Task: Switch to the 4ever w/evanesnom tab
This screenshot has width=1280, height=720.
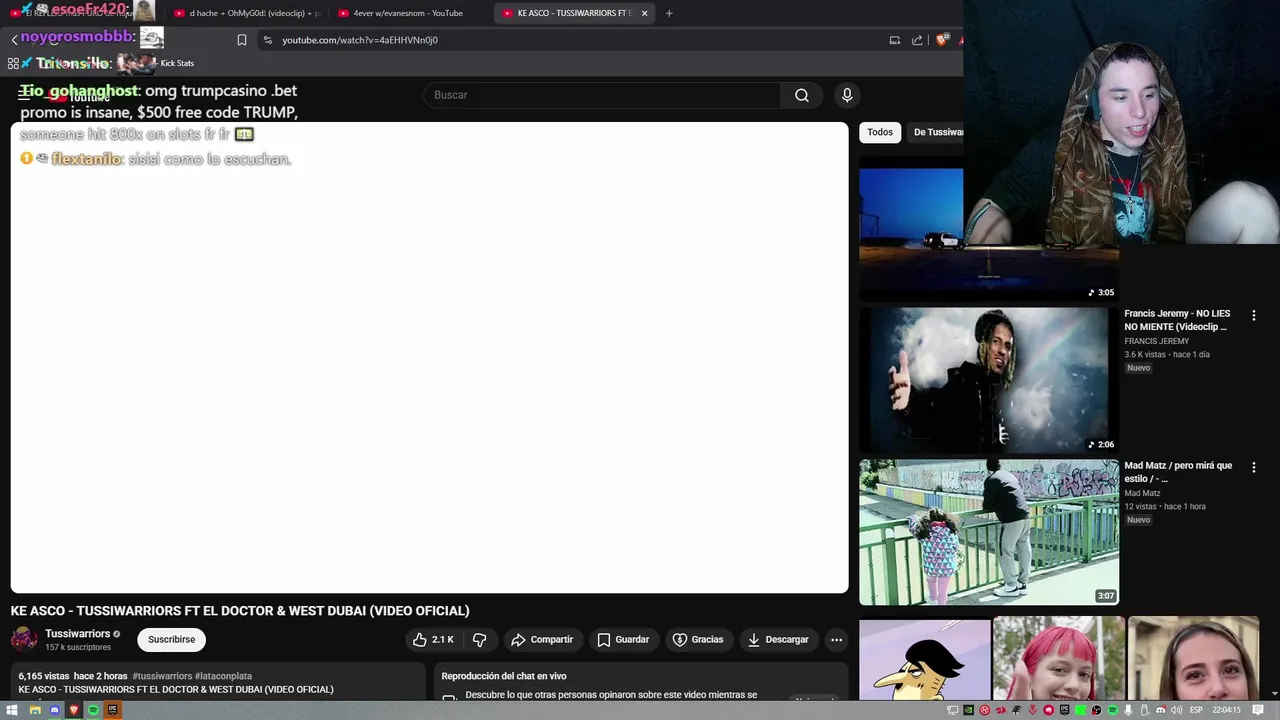Action: coord(408,13)
